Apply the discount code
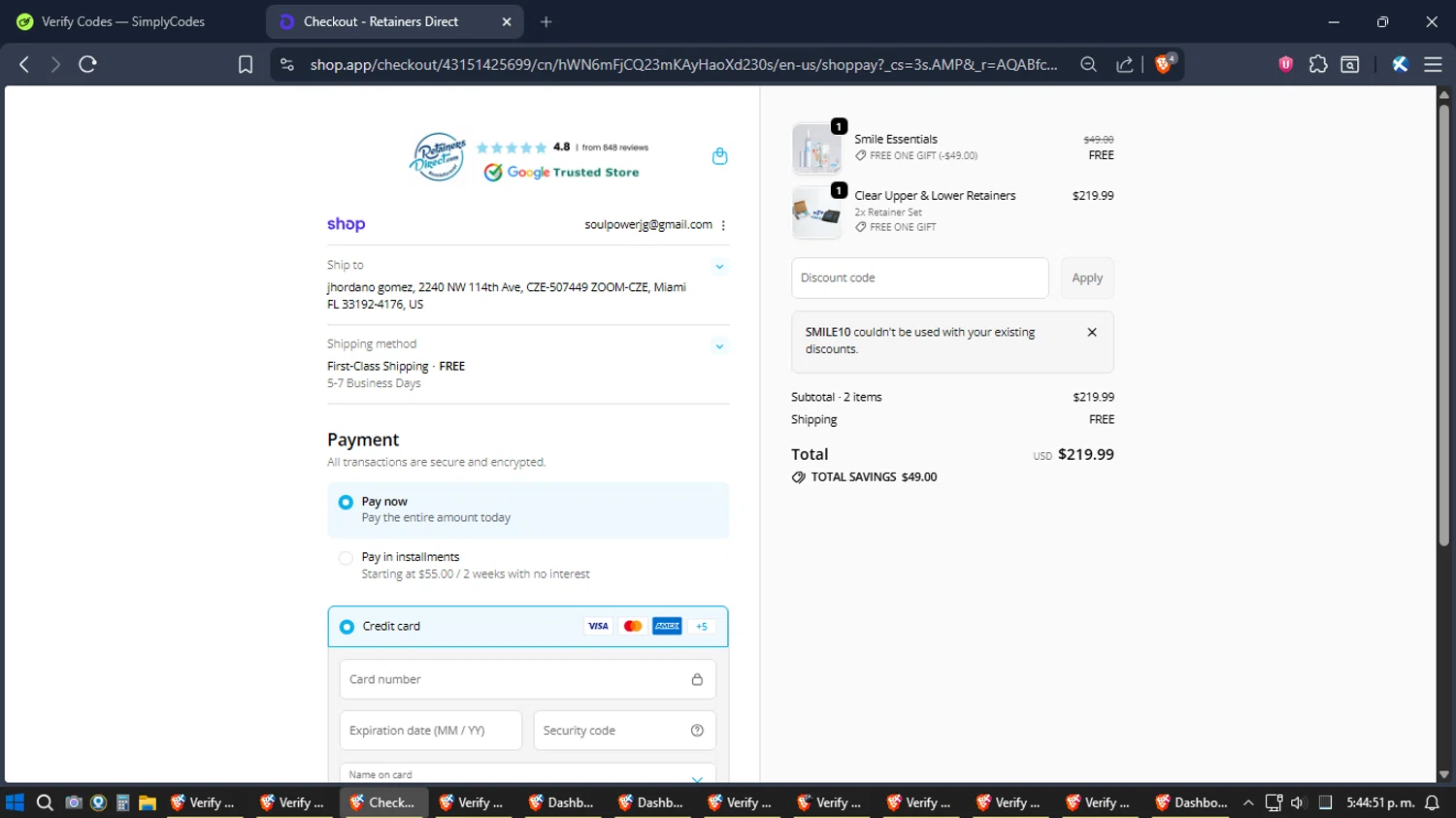 (1087, 278)
